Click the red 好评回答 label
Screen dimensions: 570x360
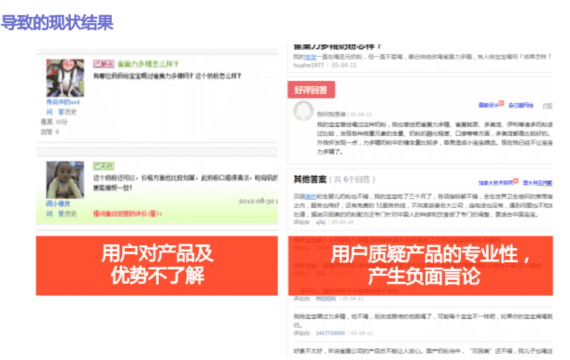(x=311, y=90)
